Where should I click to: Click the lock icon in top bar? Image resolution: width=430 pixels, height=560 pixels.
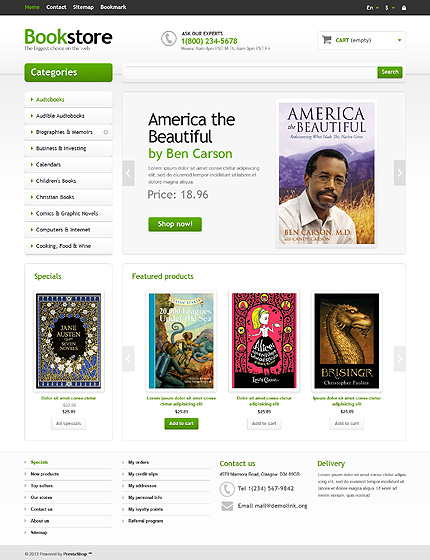(x=404, y=8)
